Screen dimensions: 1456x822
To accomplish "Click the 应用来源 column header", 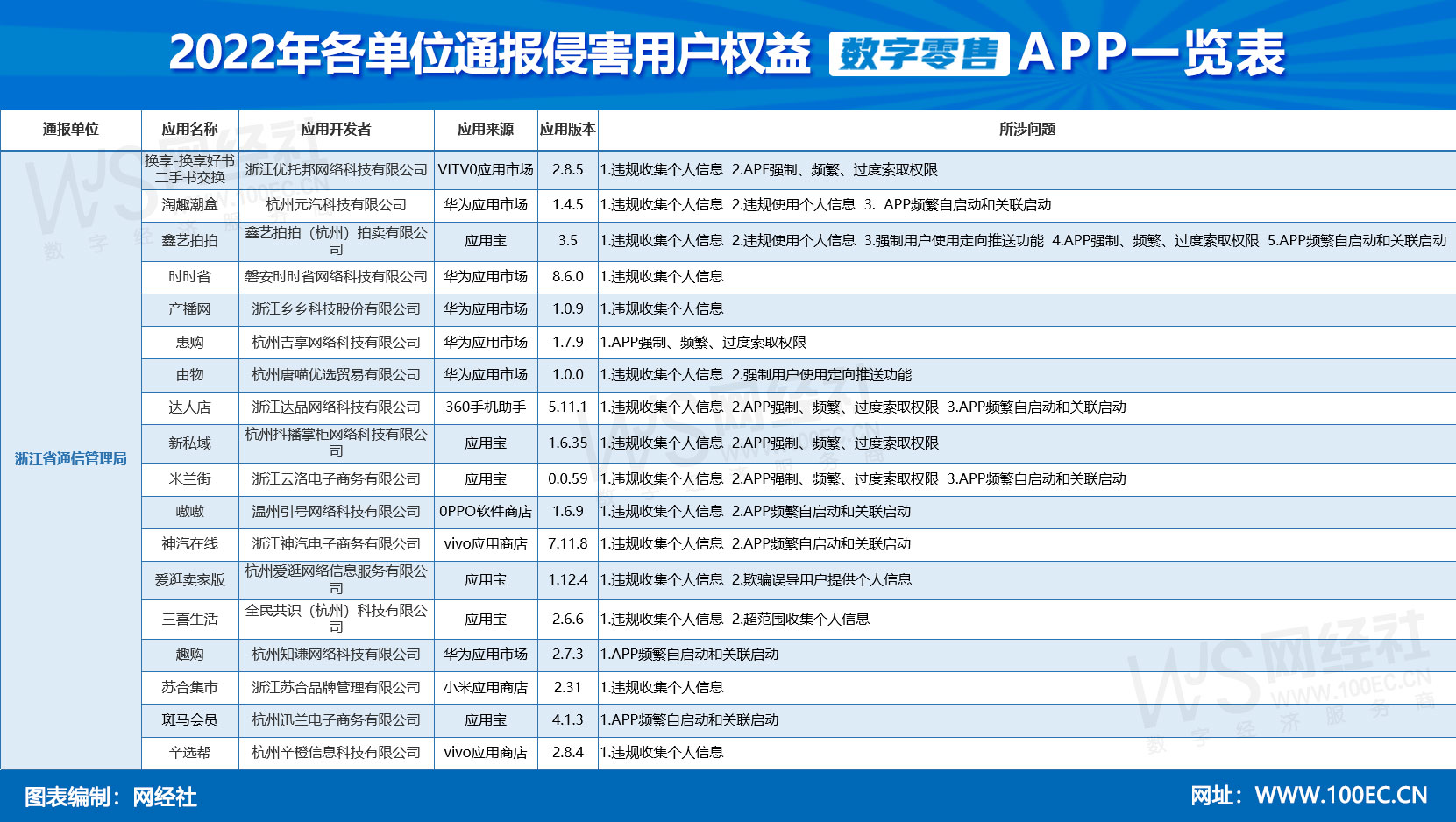I will point(486,130).
